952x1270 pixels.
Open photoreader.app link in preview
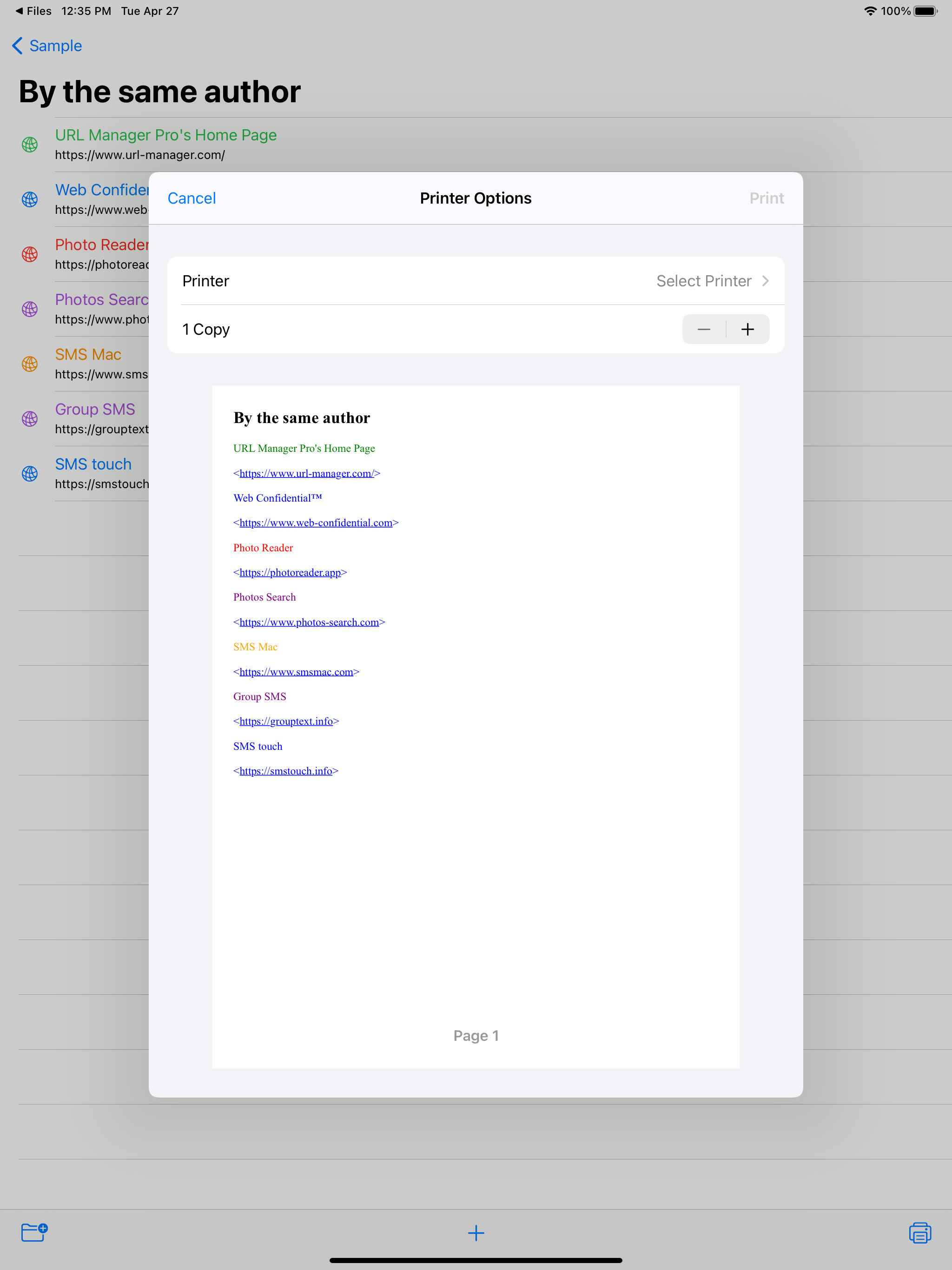click(290, 572)
